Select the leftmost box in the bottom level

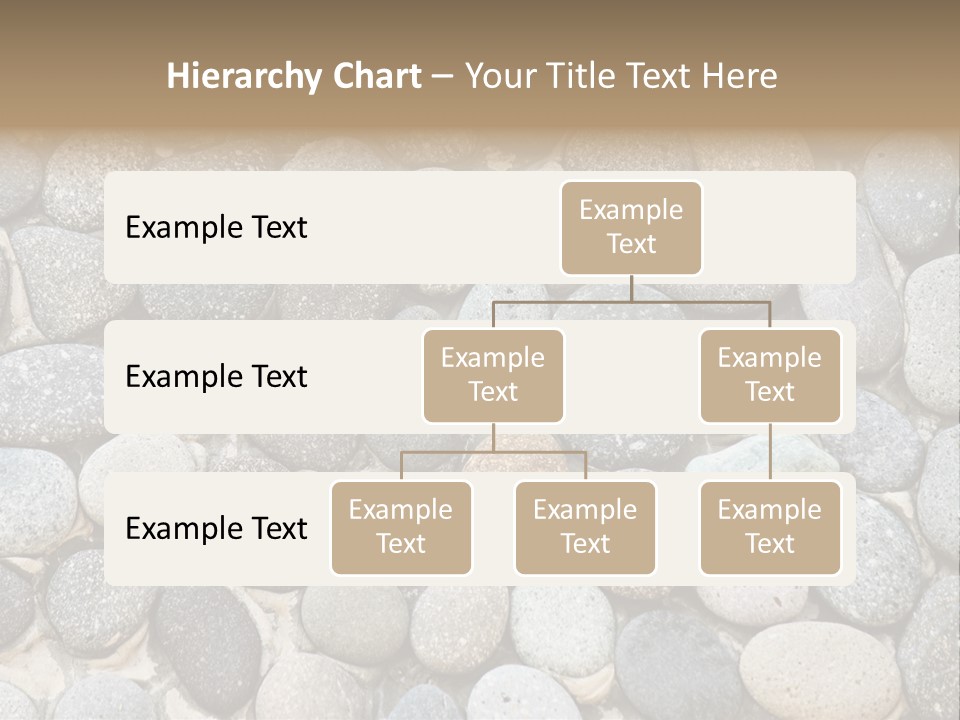click(401, 528)
